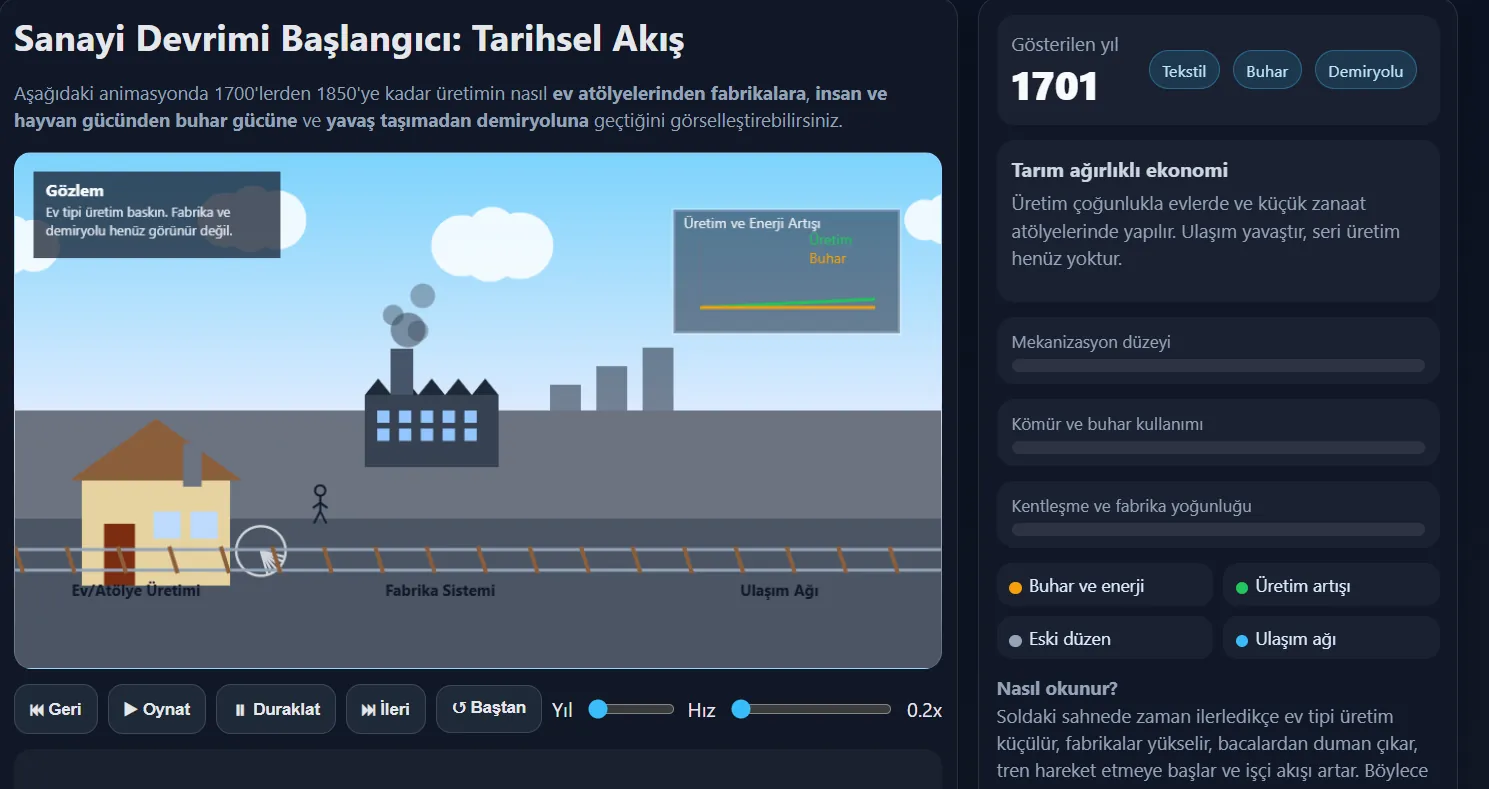Screen dimensions: 1489x789
Task: Restart the animation with Baştan
Action: click(x=489, y=708)
